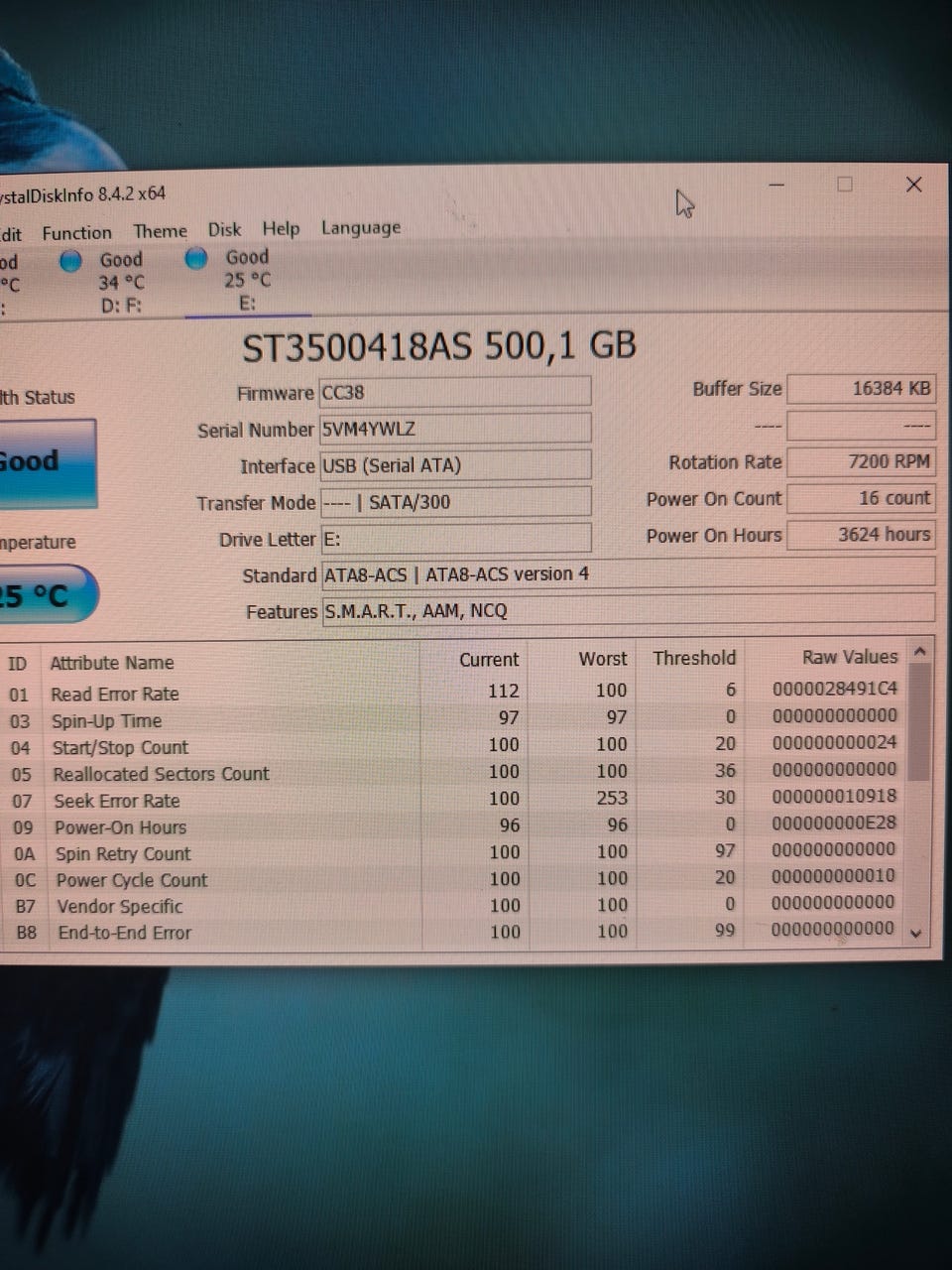Select the Start/Stop Count row

(x=454, y=745)
